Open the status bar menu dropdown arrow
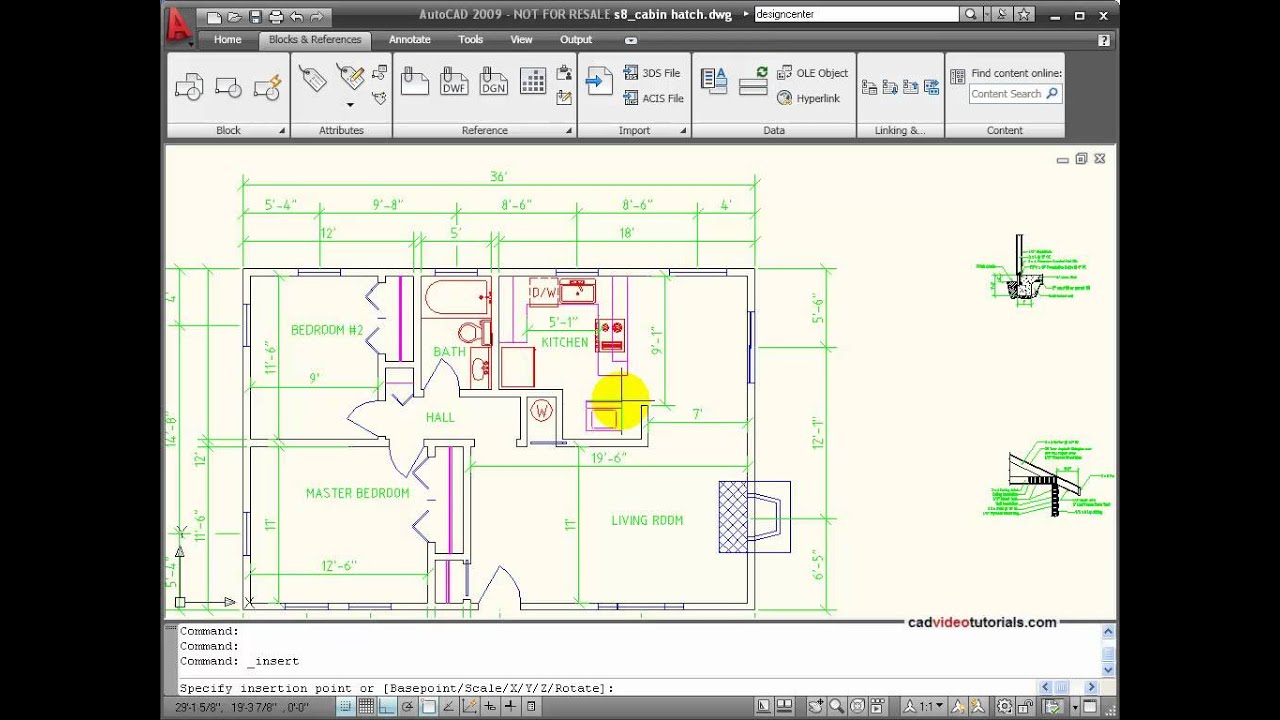The width and height of the screenshot is (1280, 720). click(1075, 707)
